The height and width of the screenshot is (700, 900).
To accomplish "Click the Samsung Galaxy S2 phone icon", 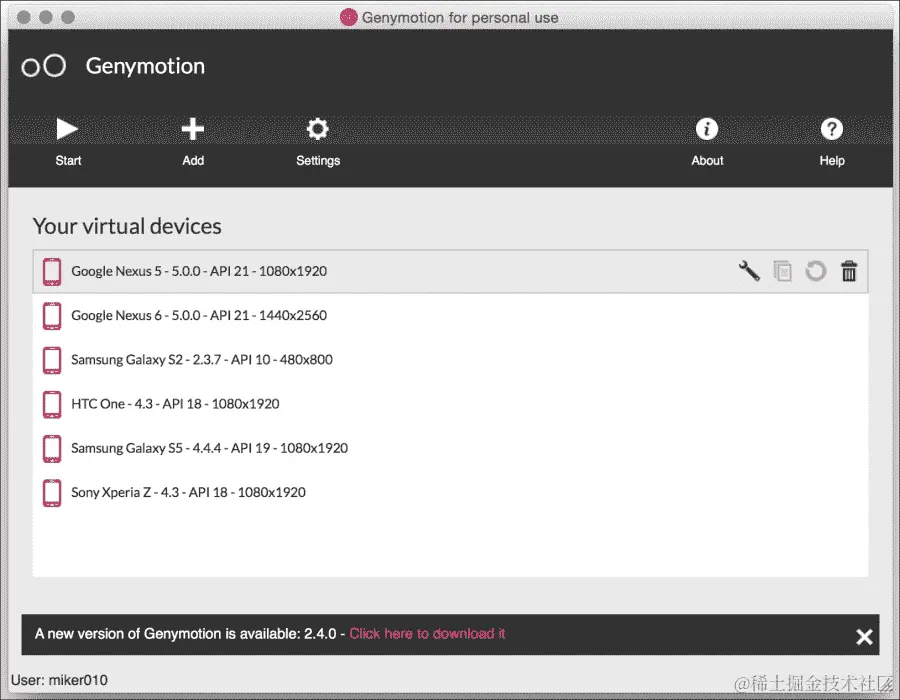I will (x=52, y=360).
